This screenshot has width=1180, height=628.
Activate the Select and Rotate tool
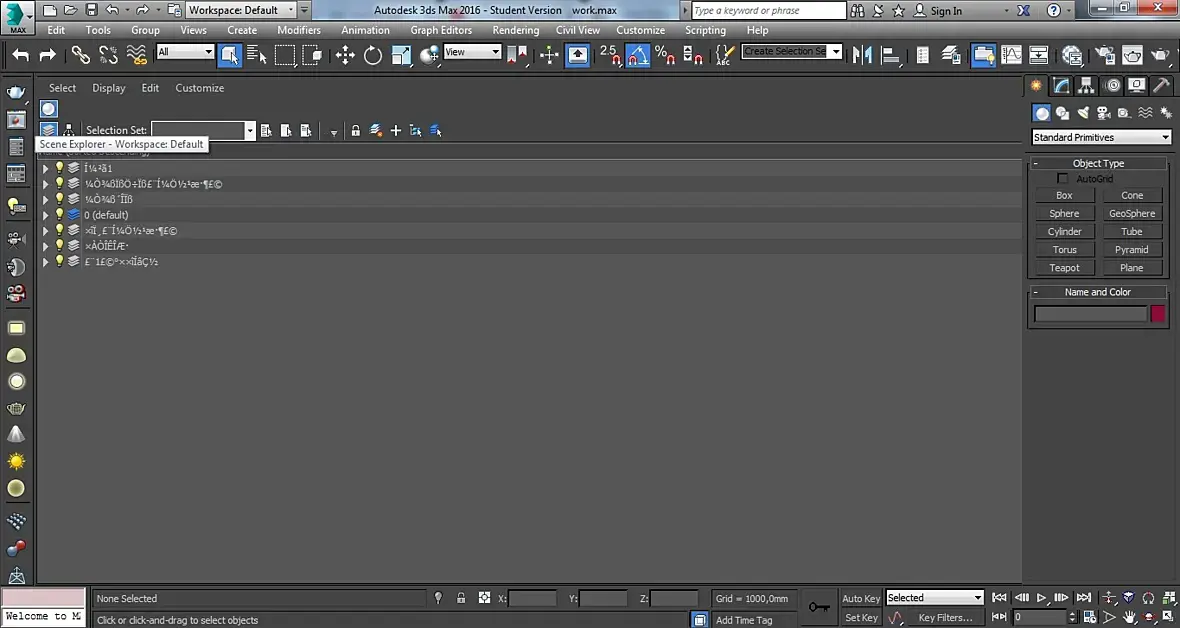click(x=373, y=54)
